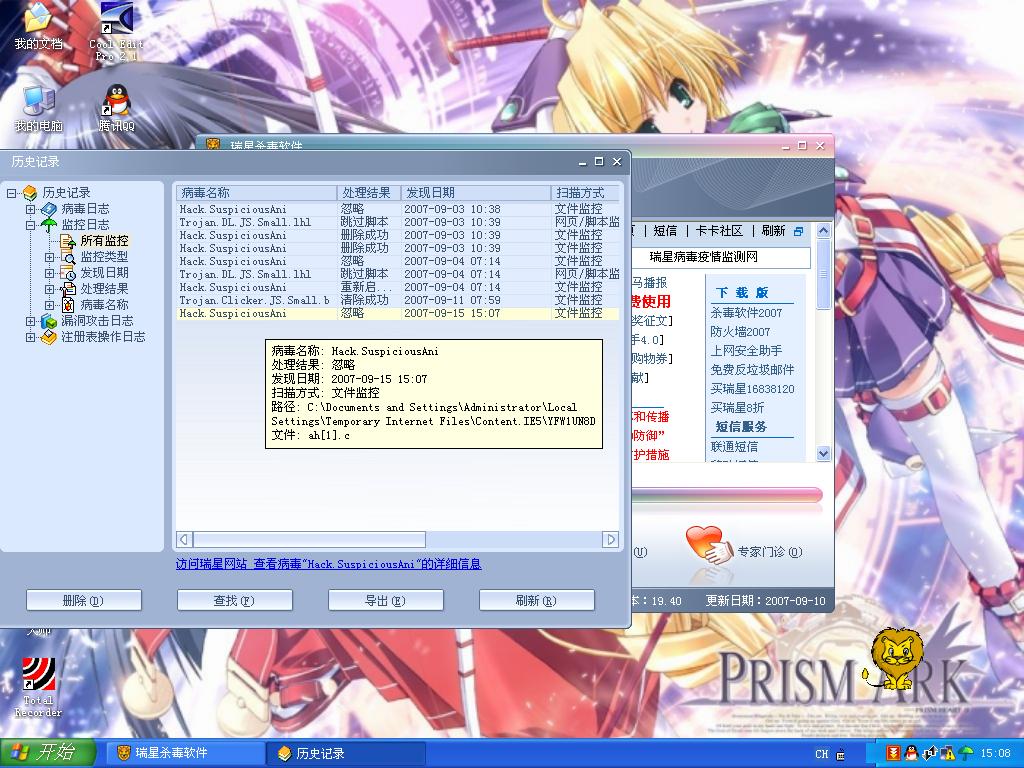Click the 处理结果 tree icon
The height and width of the screenshot is (768, 1024).
pyautogui.click(x=68, y=289)
